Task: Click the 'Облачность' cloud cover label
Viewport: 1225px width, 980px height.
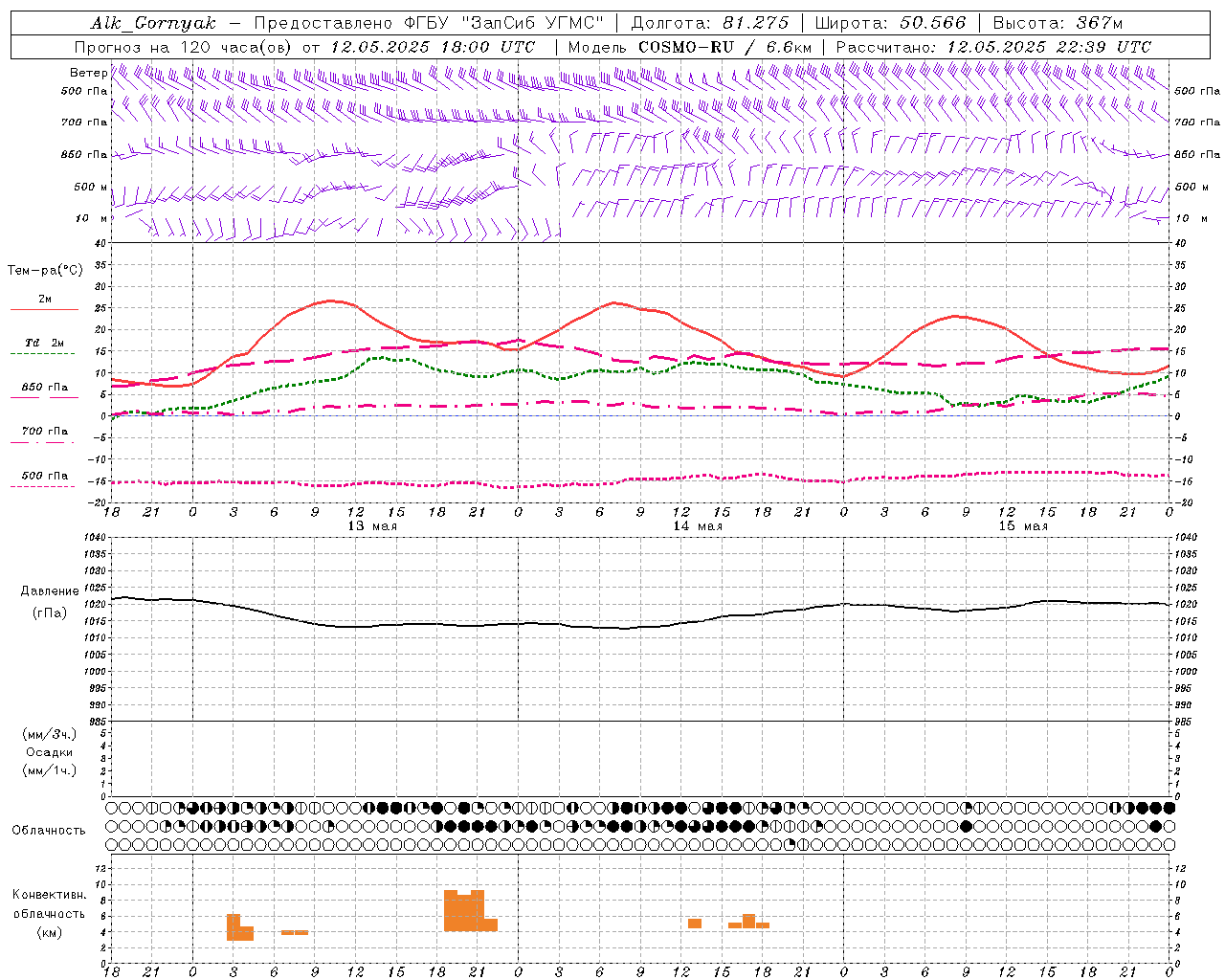Action: (x=48, y=831)
